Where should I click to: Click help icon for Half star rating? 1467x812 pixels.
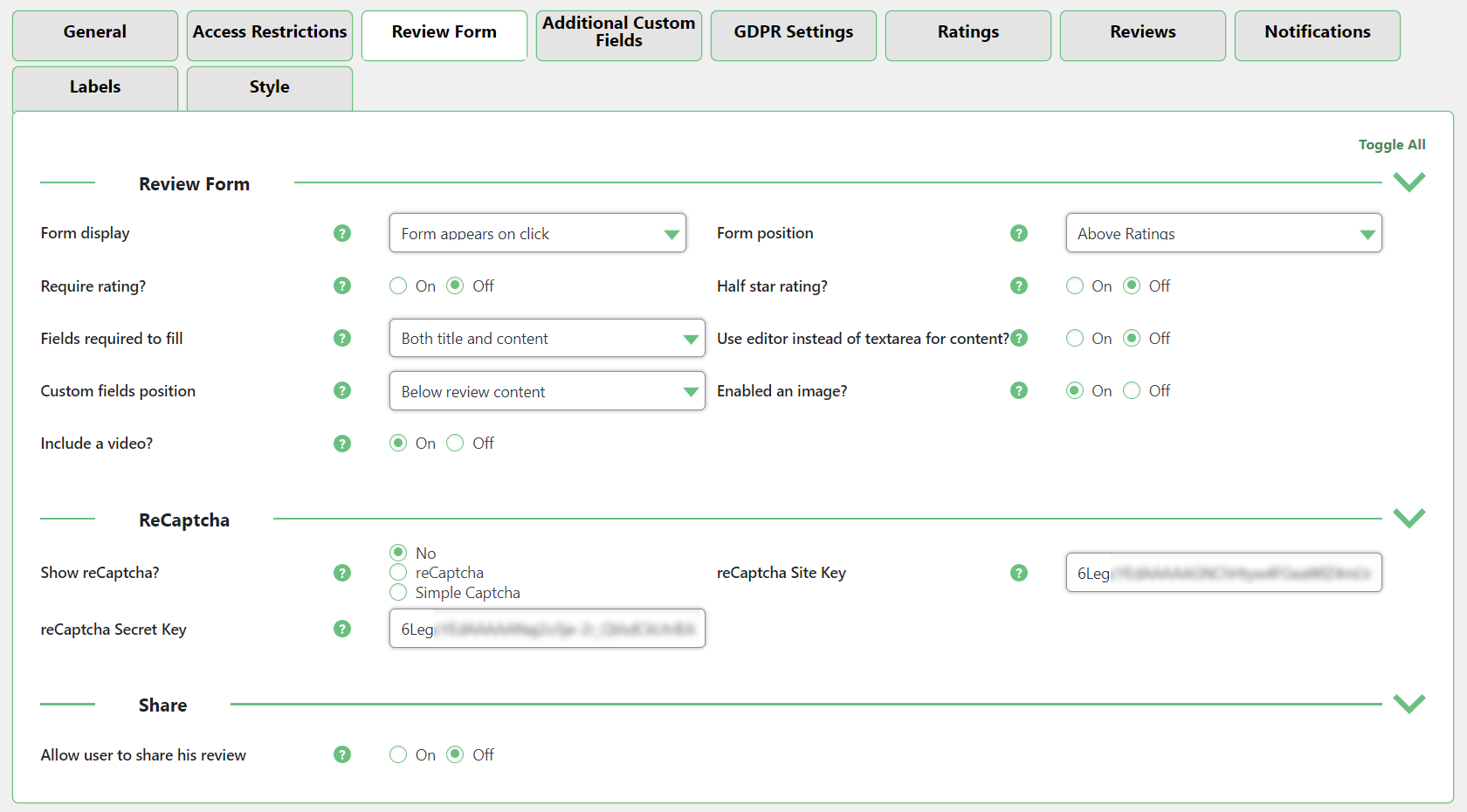(x=1018, y=286)
